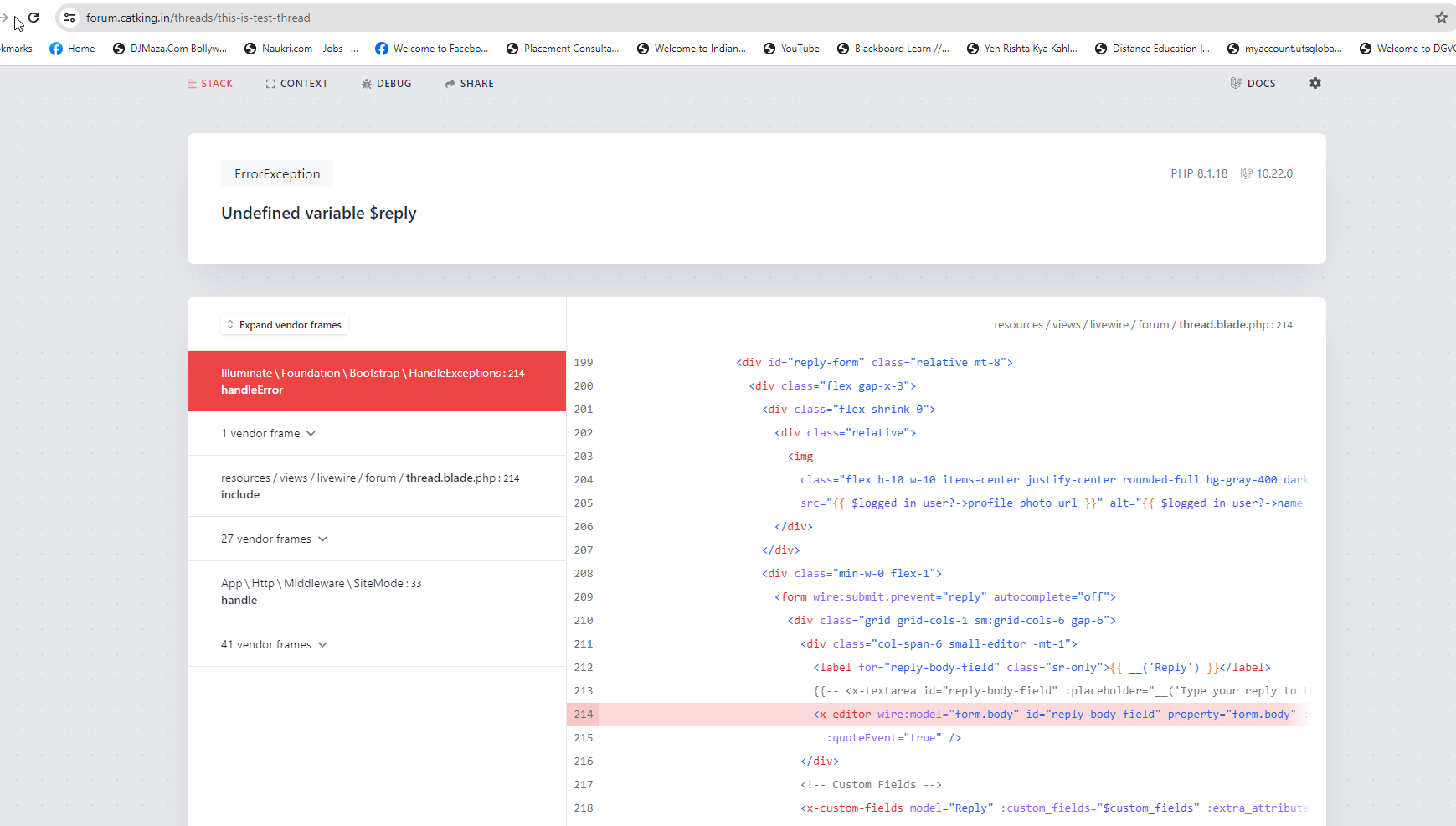The width and height of the screenshot is (1456, 826).
Task: Click line number 199 in code view
Action: click(584, 363)
